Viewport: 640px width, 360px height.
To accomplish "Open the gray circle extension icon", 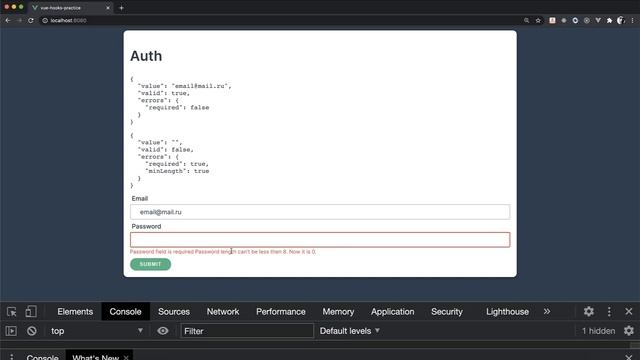I will click(564, 20).
